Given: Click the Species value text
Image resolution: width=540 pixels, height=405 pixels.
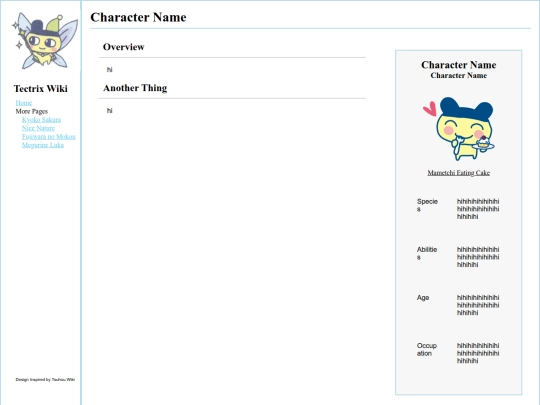Looking at the screenshot, I should 478,209.
